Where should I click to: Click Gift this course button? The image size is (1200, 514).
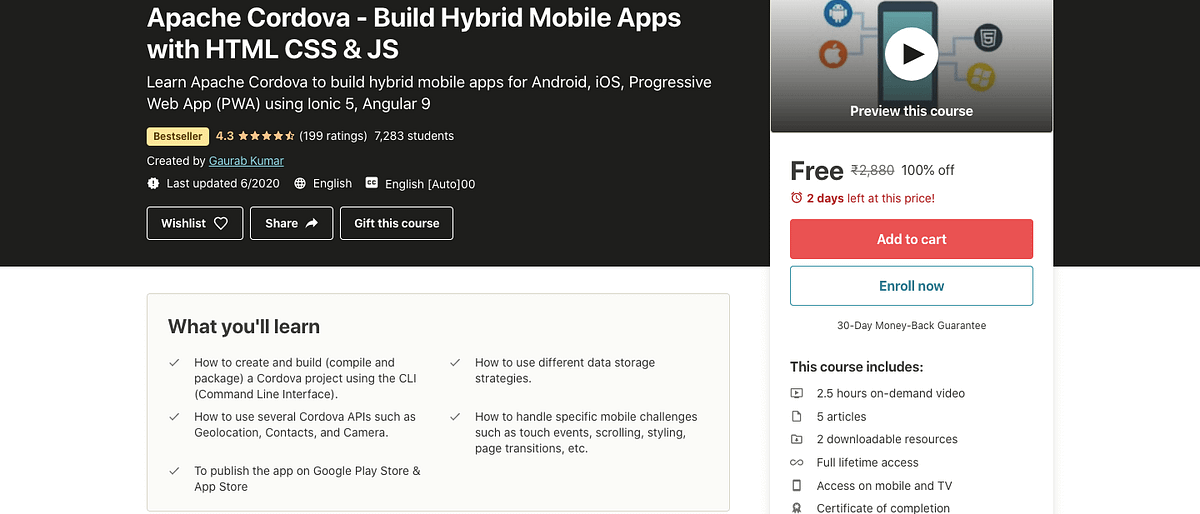[x=397, y=223]
